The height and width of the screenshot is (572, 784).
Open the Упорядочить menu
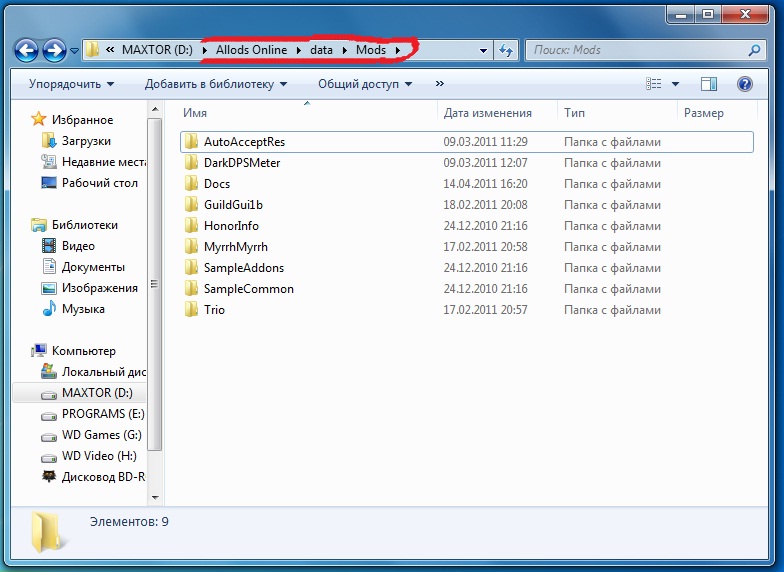tap(71, 84)
